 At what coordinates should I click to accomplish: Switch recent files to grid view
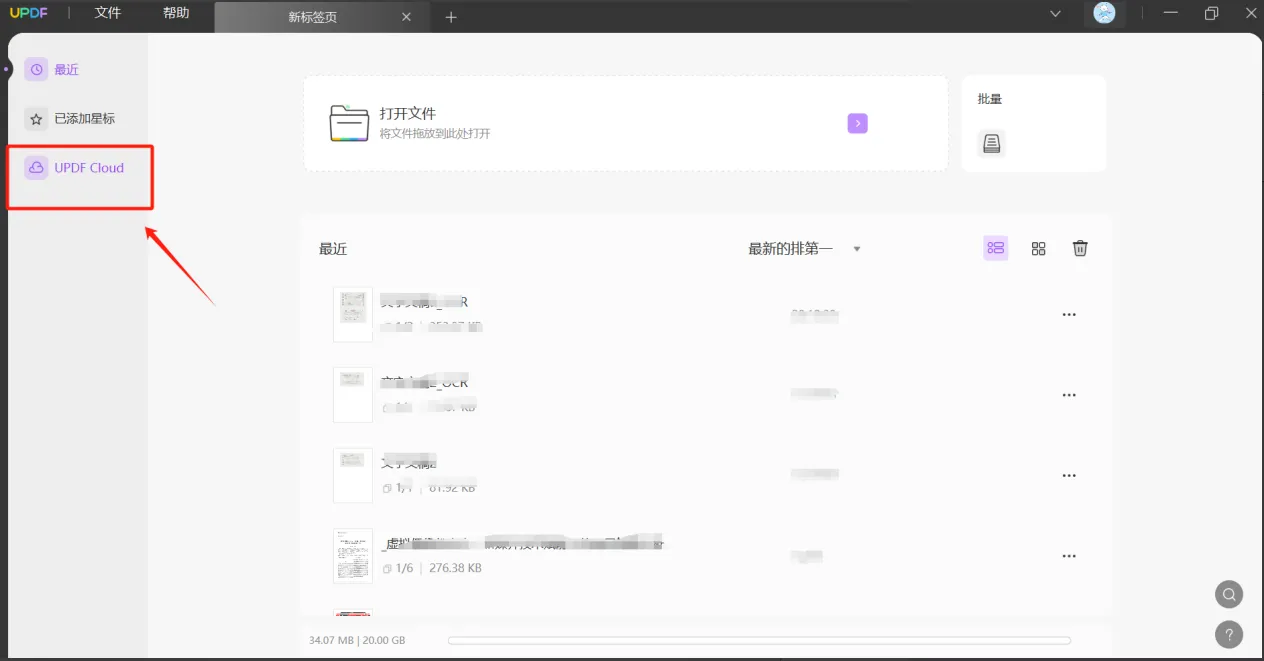point(1038,249)
